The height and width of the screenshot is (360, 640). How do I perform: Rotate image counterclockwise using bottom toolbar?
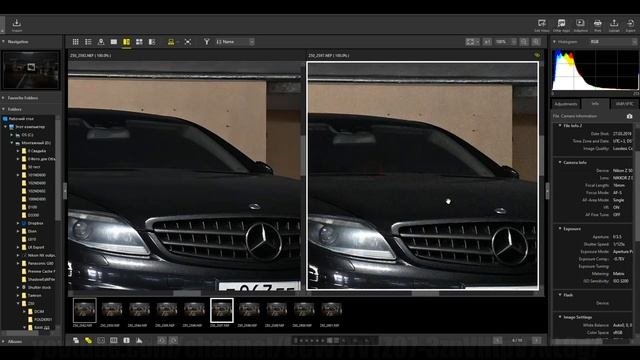point(162,340)
